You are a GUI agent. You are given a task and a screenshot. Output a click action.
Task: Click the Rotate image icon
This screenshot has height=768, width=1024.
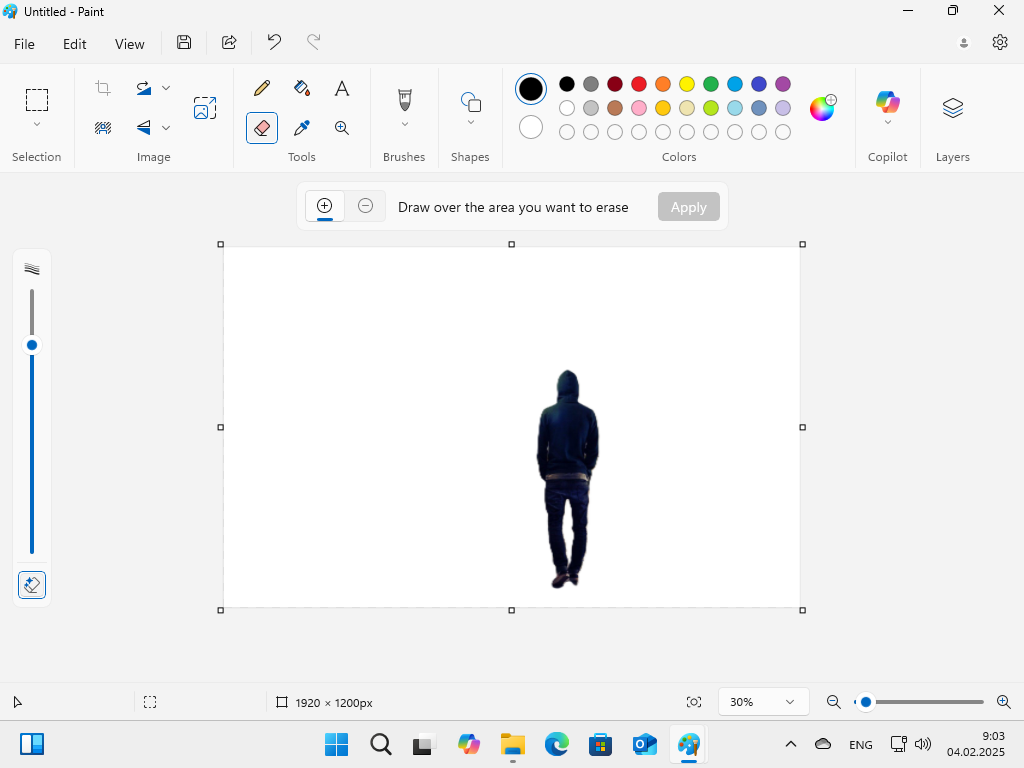(x=144, y=88)
